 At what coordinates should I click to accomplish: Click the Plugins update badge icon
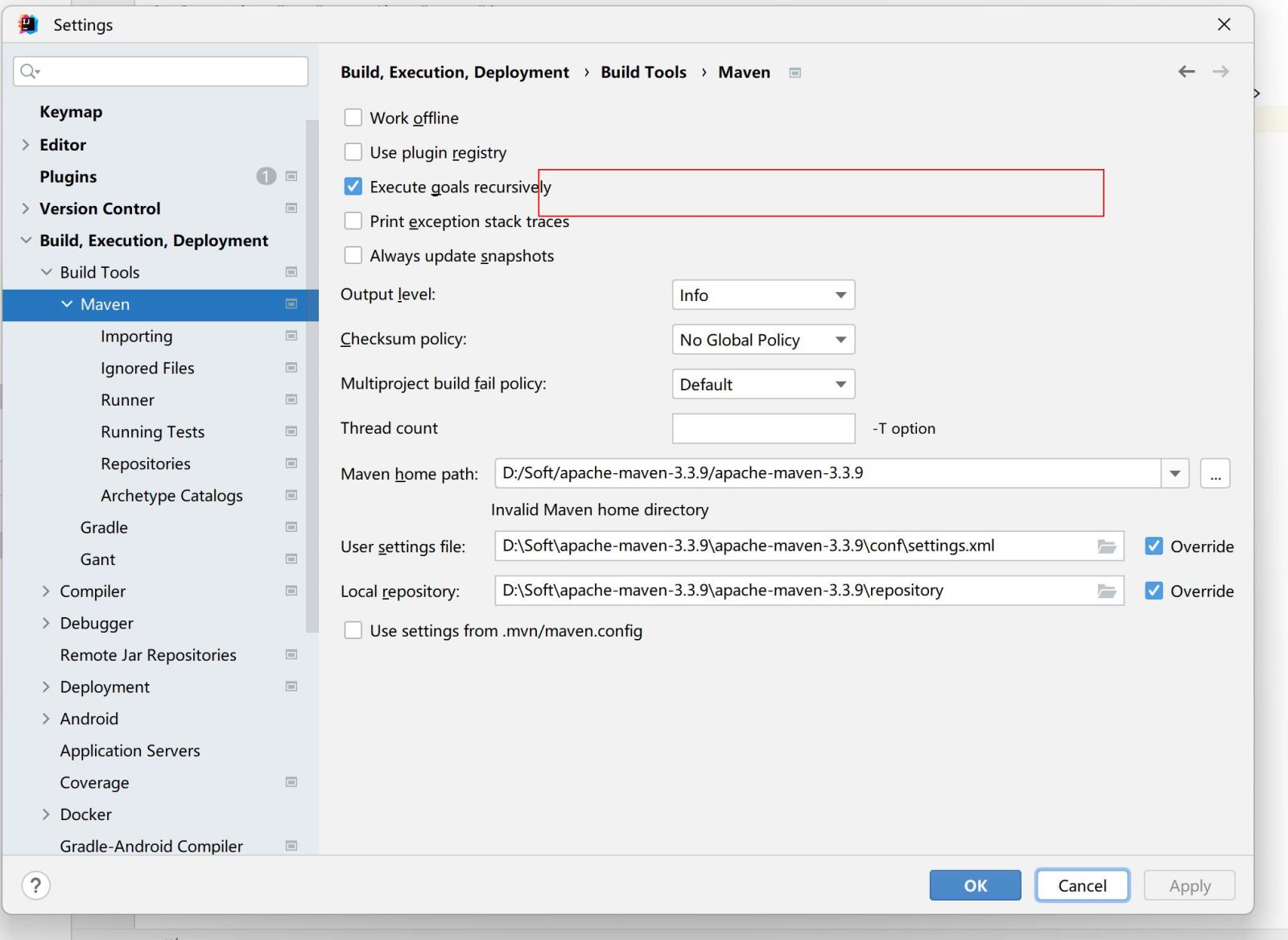click(266, 176)
